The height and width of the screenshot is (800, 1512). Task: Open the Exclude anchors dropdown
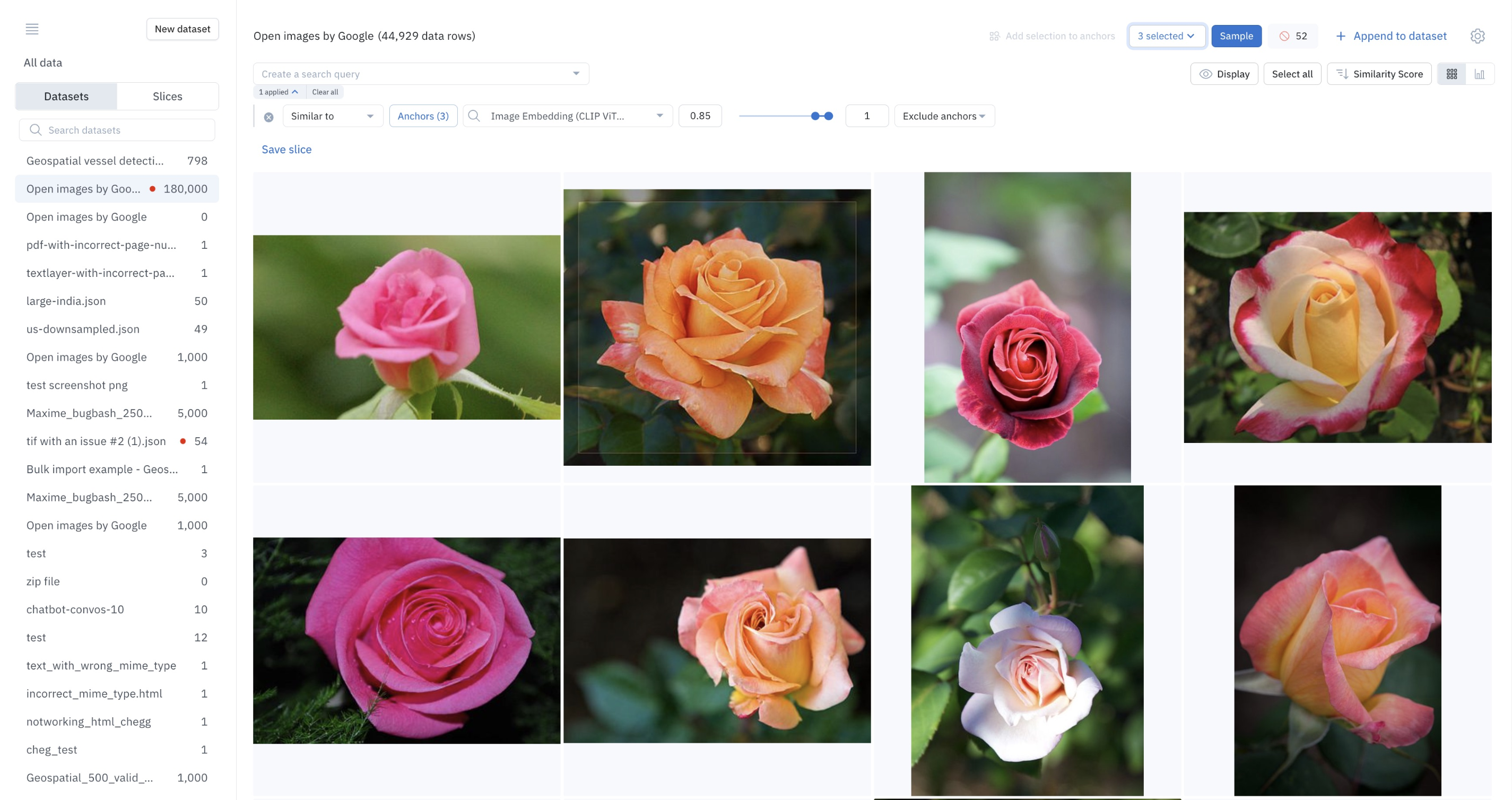point(944,116)
